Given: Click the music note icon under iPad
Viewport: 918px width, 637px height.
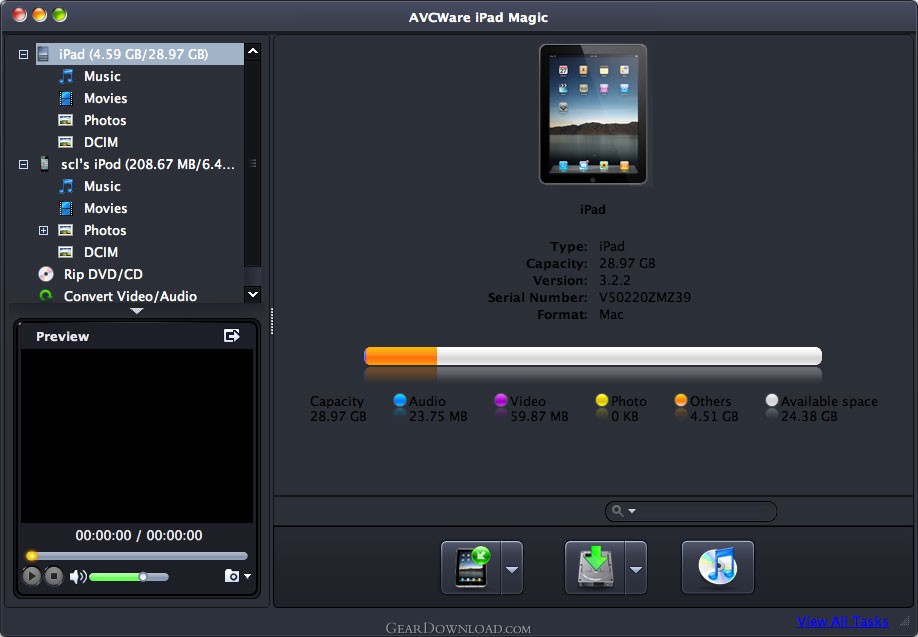Looking at the screenshot, I should [x=66, y=76].
